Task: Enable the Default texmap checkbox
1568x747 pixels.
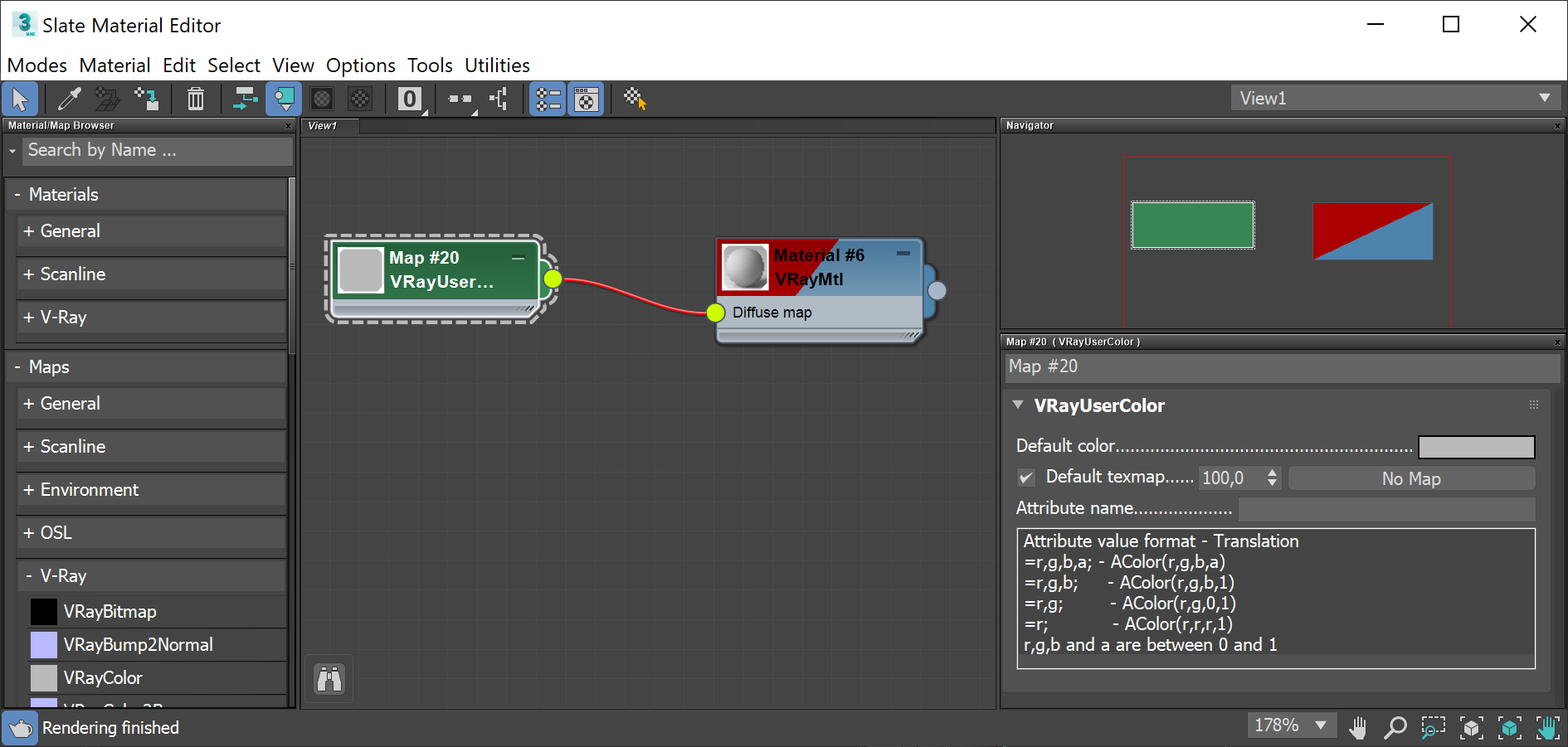Action: (x=1026, y=478)
